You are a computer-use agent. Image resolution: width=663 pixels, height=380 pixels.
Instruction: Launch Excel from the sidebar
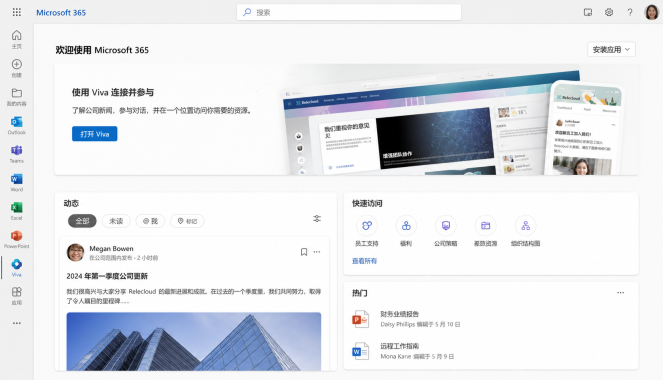(x=16, y=211)
